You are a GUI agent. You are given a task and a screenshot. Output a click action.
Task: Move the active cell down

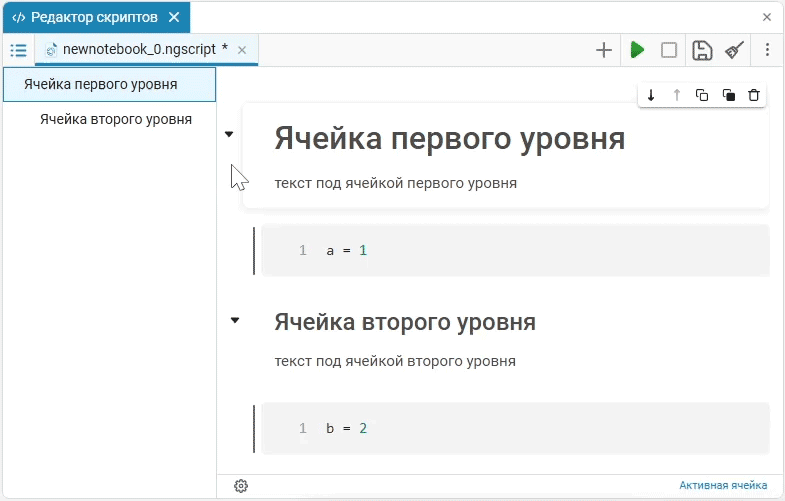pos(651,95)
